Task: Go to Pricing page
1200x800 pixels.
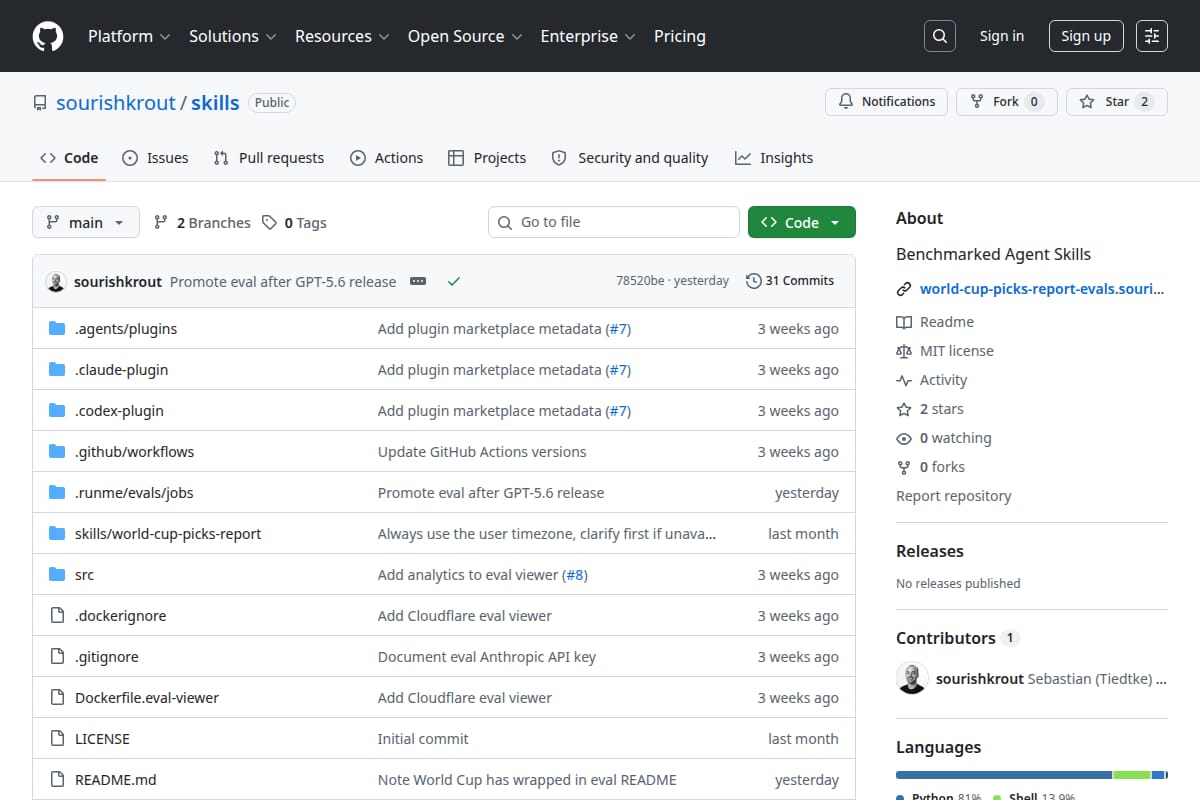Action: pyautogui.click(x=680, y=36)
